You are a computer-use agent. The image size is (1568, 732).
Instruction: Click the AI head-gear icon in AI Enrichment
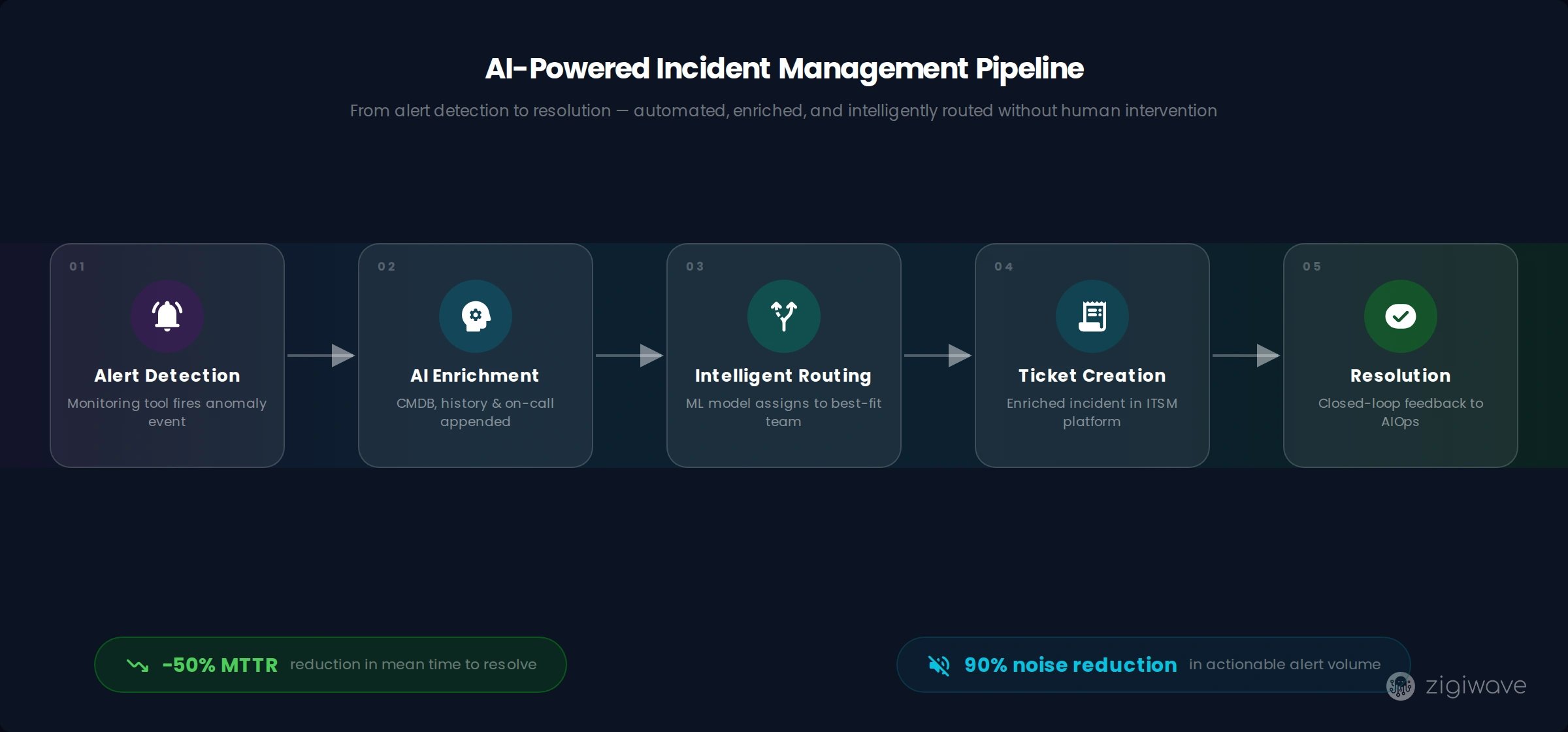pyautogui.click(x=476, y=316)
